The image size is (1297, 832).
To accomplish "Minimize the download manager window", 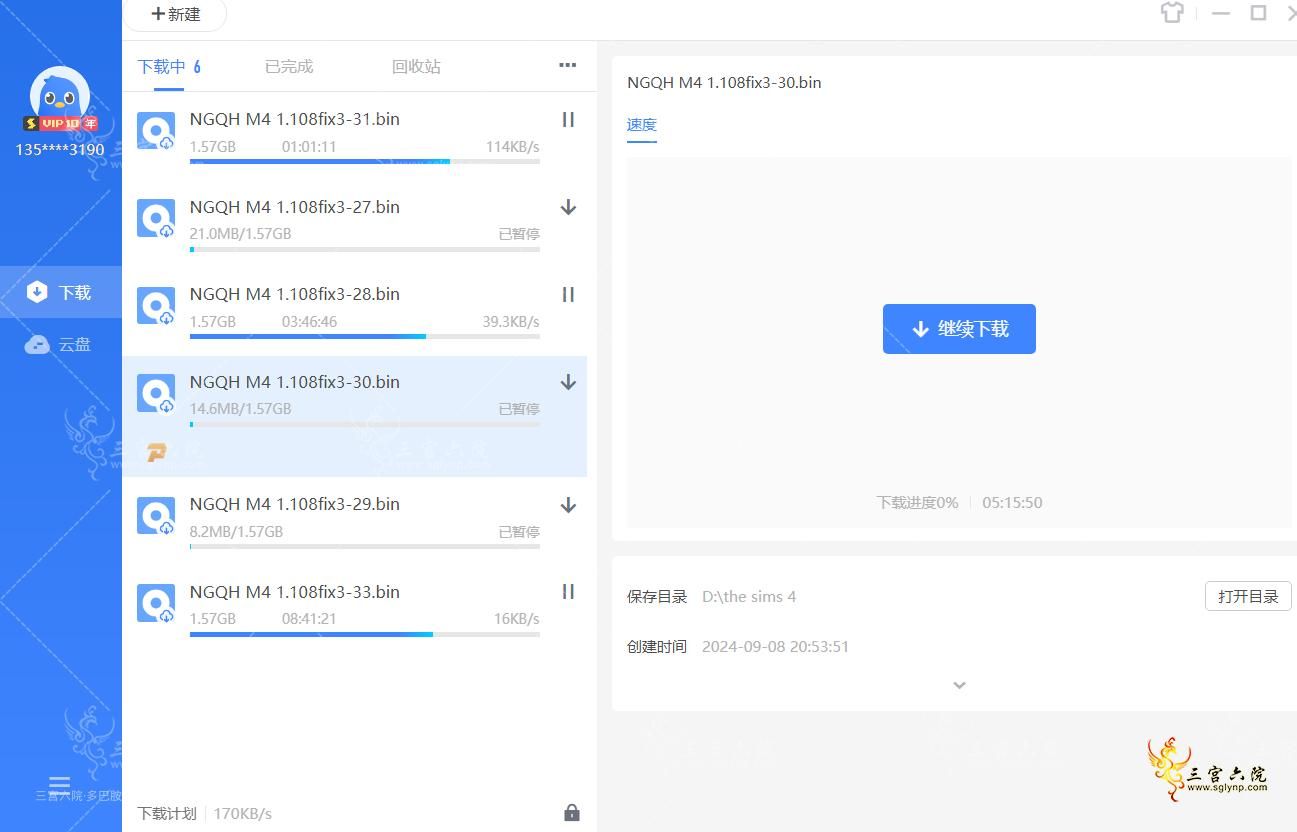I will (1221, 14).
